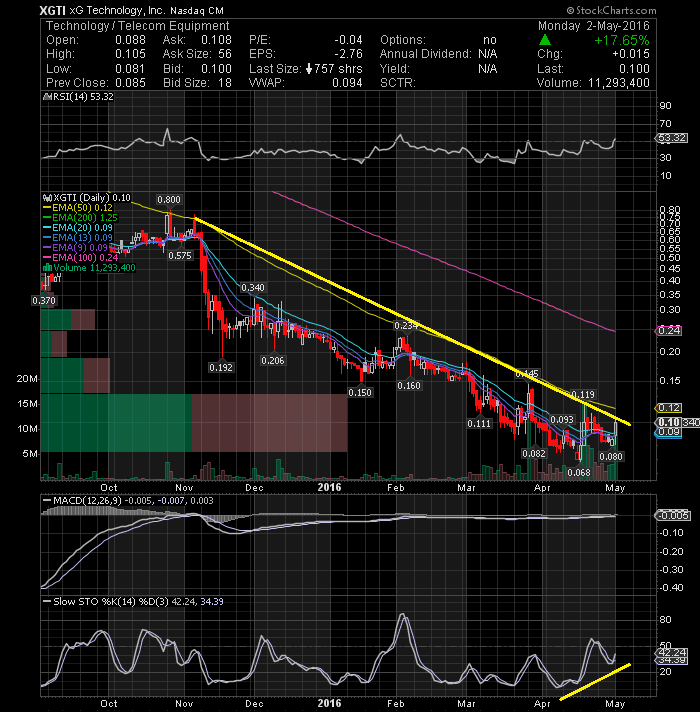Click the 0.575 price label
Screen dimensions: 700x712
point(180,256)
